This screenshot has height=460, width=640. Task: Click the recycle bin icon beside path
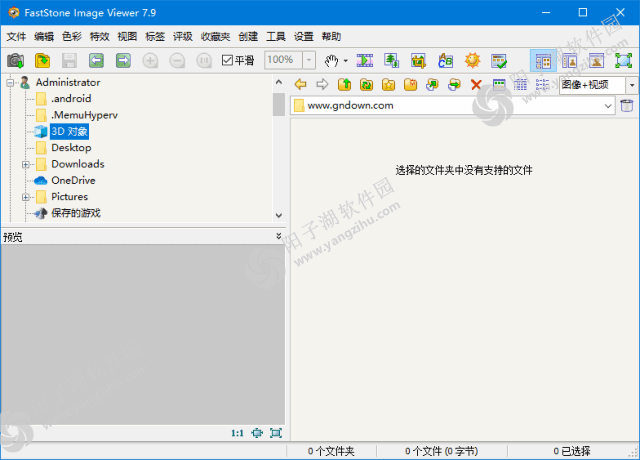627,105
